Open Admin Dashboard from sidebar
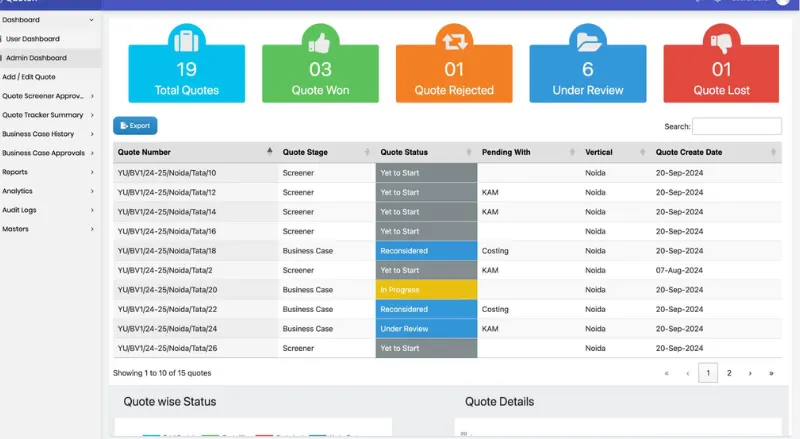The height and width of the screenshot is (439, 800). 36,58
